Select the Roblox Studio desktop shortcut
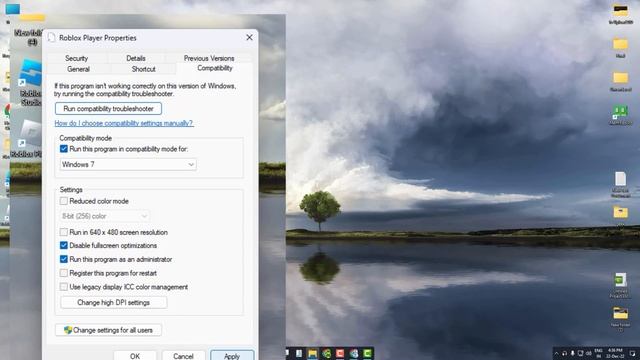Image resolution: width=640 pixels, height=360 pixels. [31, 82]
